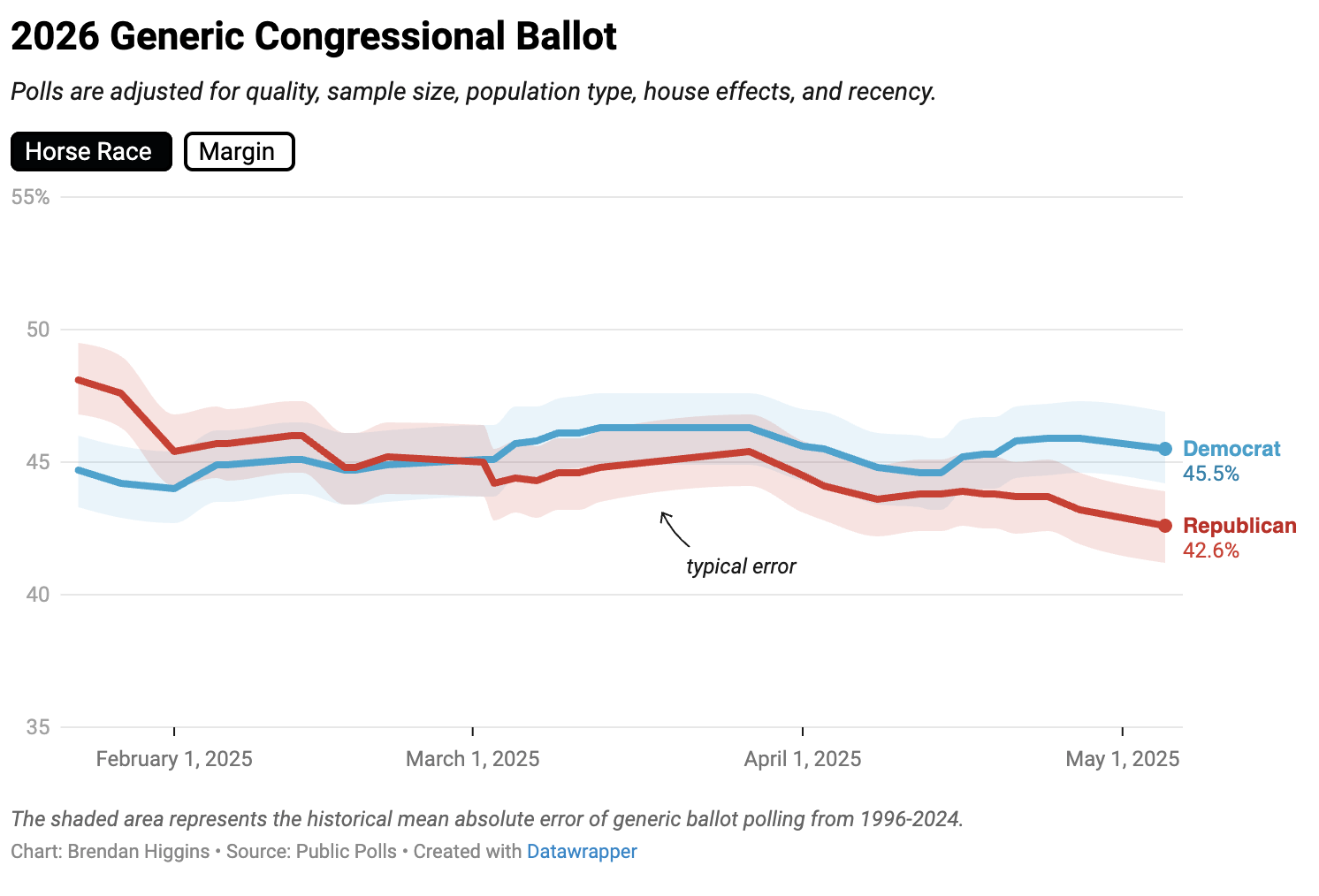The image size is (1319, 896).
Task: Click the February 1, 2025 axis label
Action: (174, 759)
